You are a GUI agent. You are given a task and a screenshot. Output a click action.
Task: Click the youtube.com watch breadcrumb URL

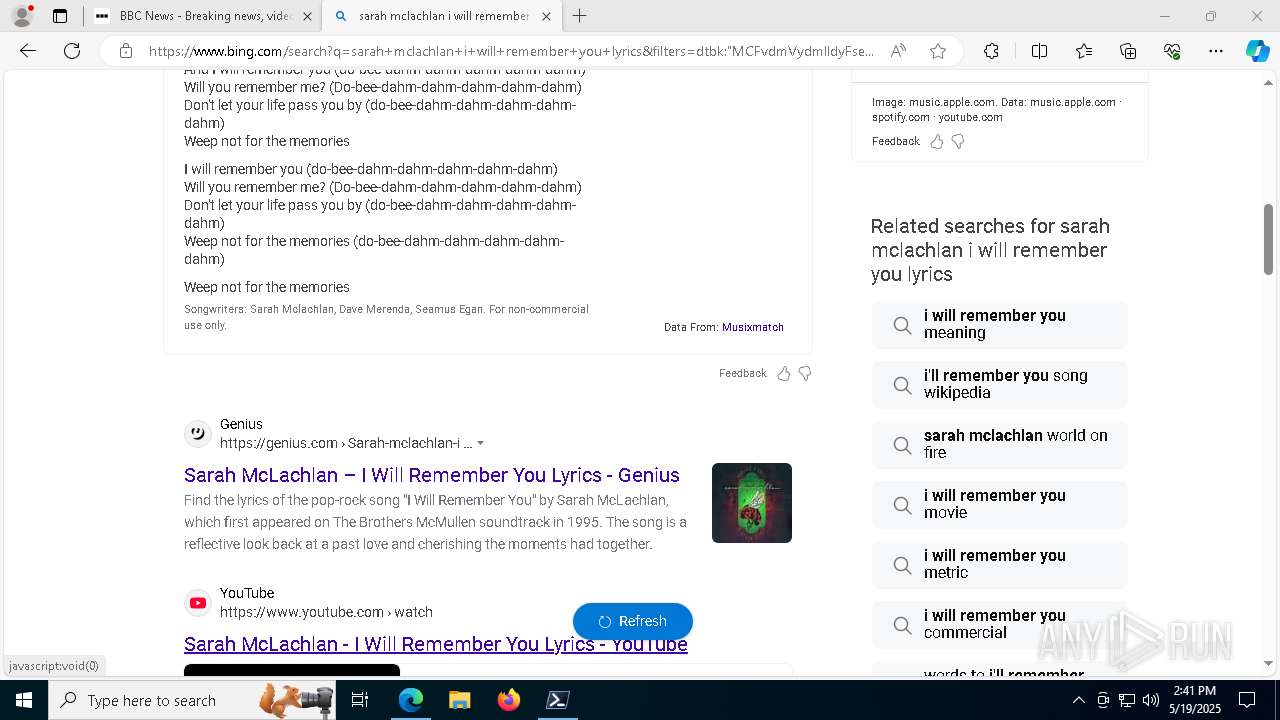pos(326,612)
